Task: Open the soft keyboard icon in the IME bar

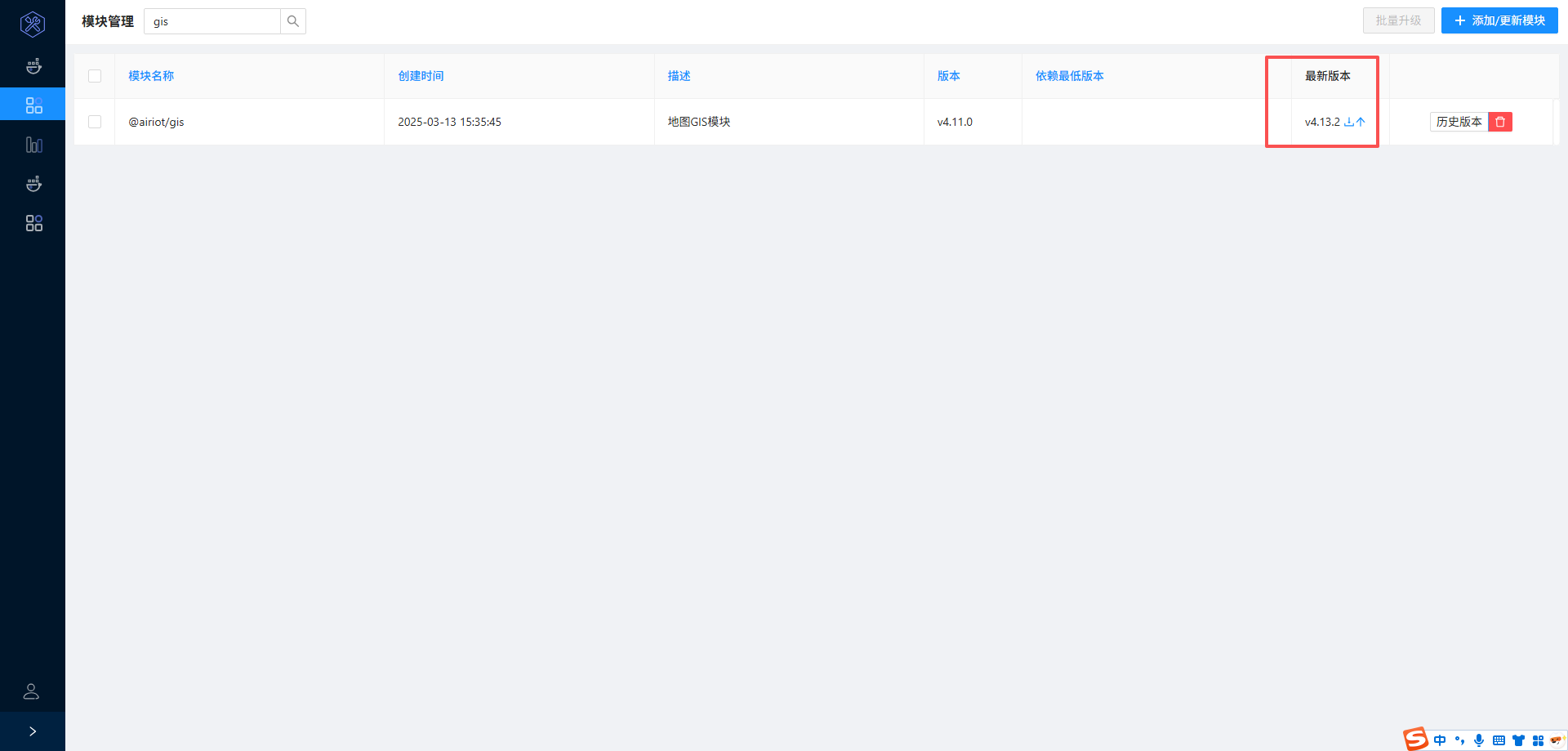Action: [1499, 740]
